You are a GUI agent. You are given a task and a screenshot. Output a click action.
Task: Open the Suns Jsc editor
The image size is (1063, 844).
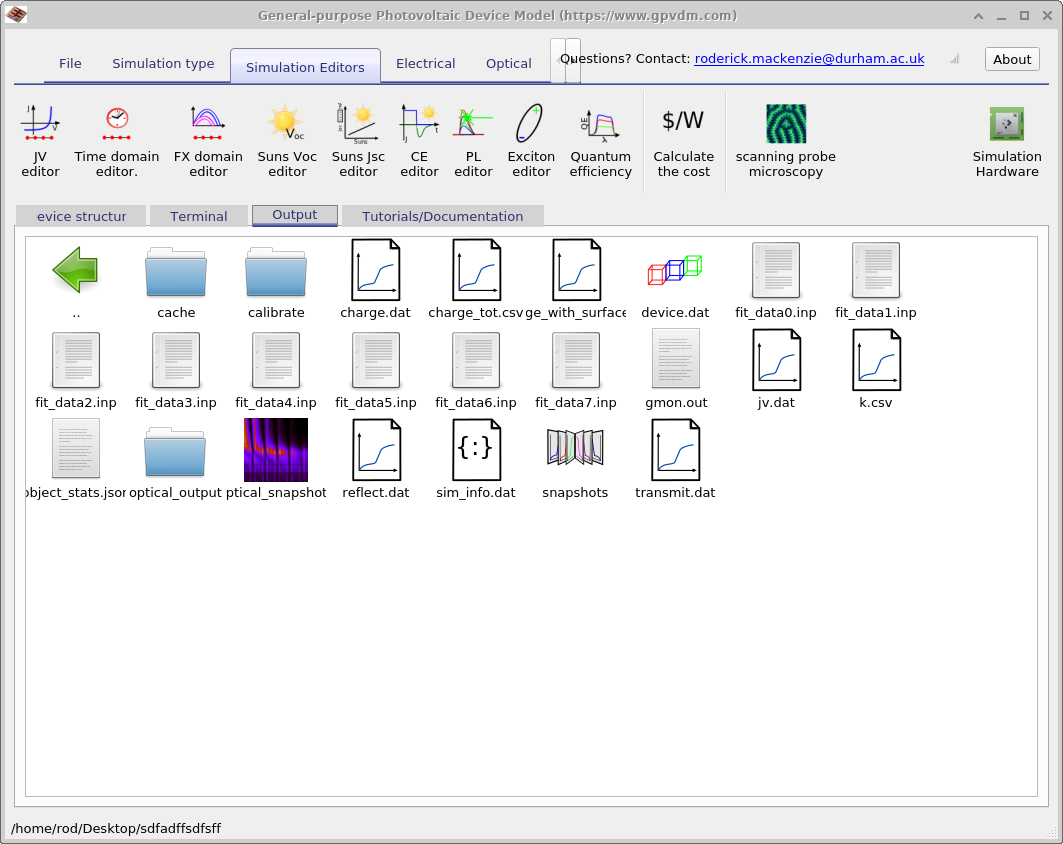(x=358, y=140)
